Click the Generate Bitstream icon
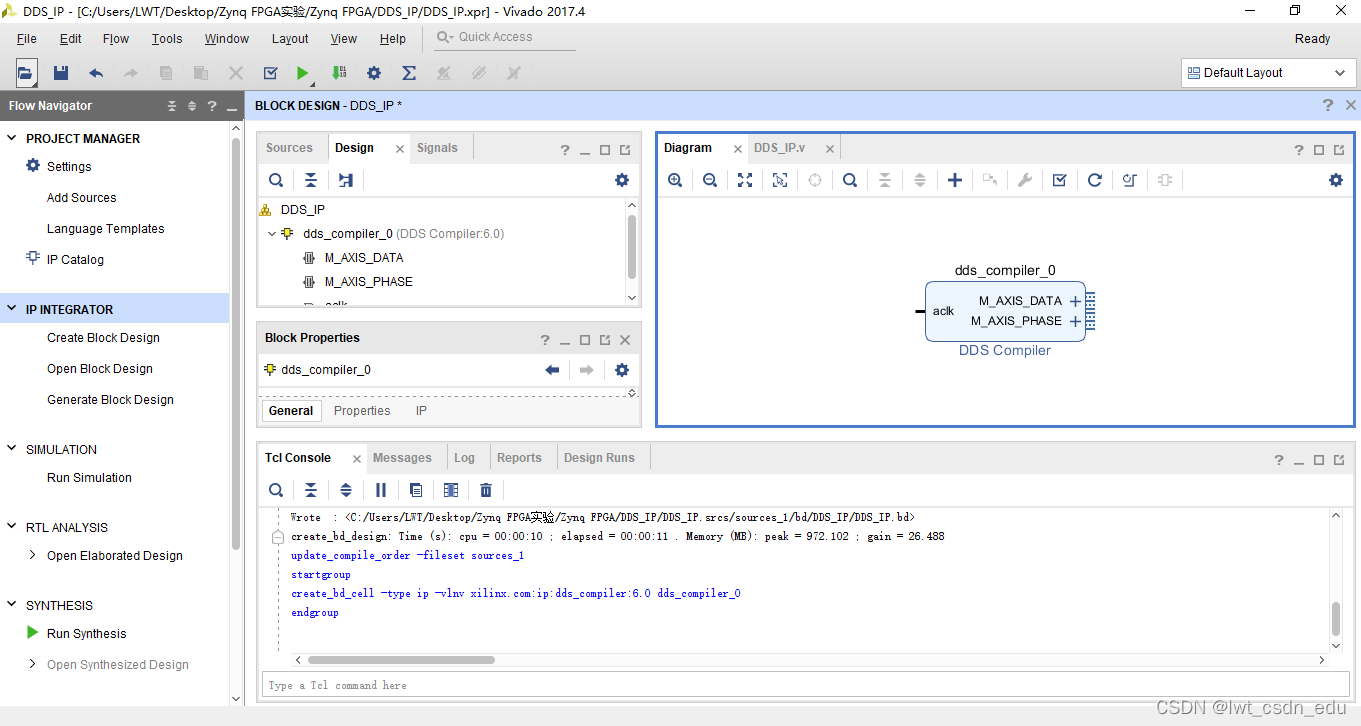Image resolution: width=1361 pixels, height=726 pixels. (339, 73)
